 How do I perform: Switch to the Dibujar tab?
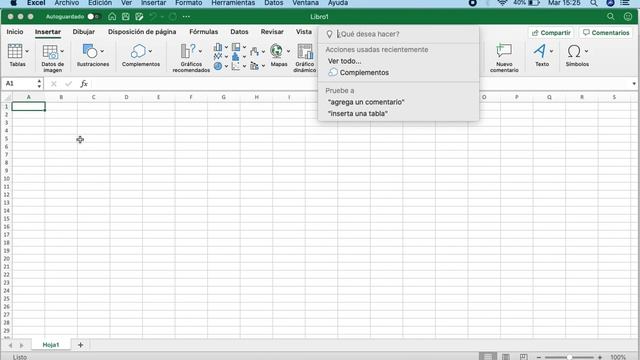tap(84, 32)
